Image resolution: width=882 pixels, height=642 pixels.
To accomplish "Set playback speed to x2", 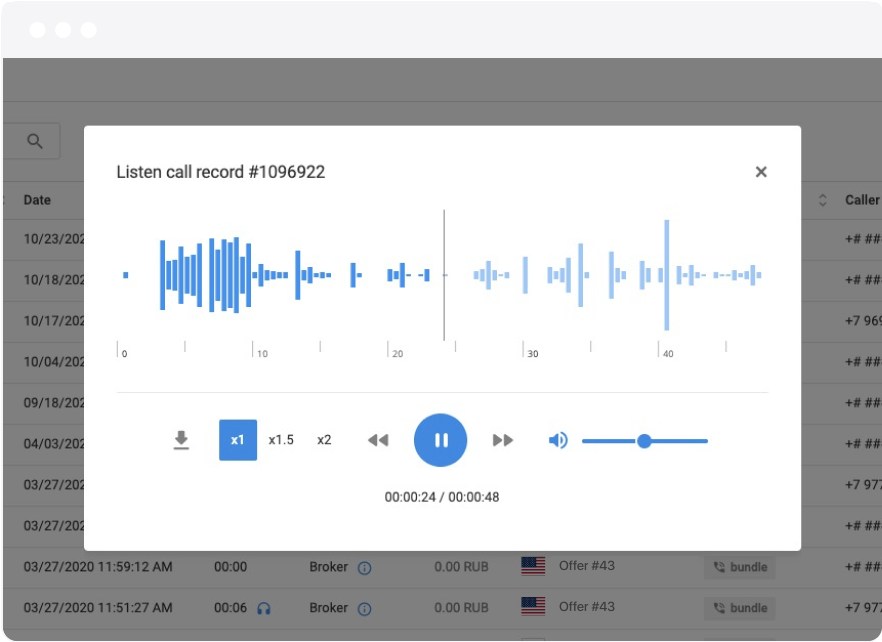I will pos(324,440).
